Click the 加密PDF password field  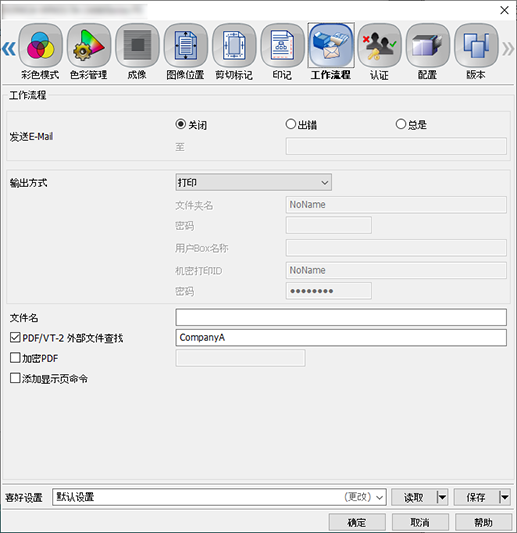click(240, 358)
